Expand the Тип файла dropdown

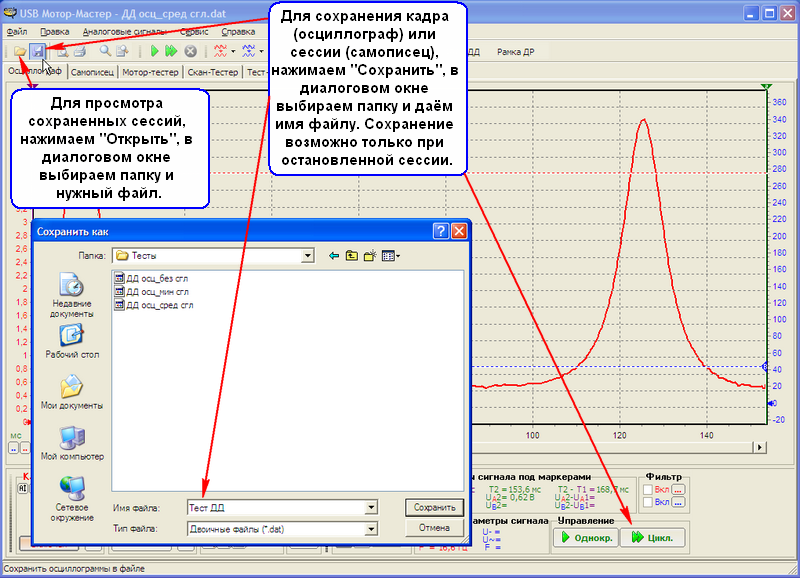371,528
